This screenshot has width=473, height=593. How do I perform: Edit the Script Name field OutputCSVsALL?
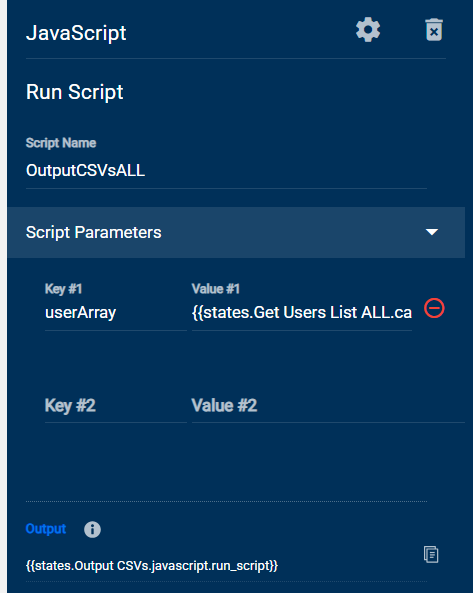pyautogui.click(x=226, y=171)
